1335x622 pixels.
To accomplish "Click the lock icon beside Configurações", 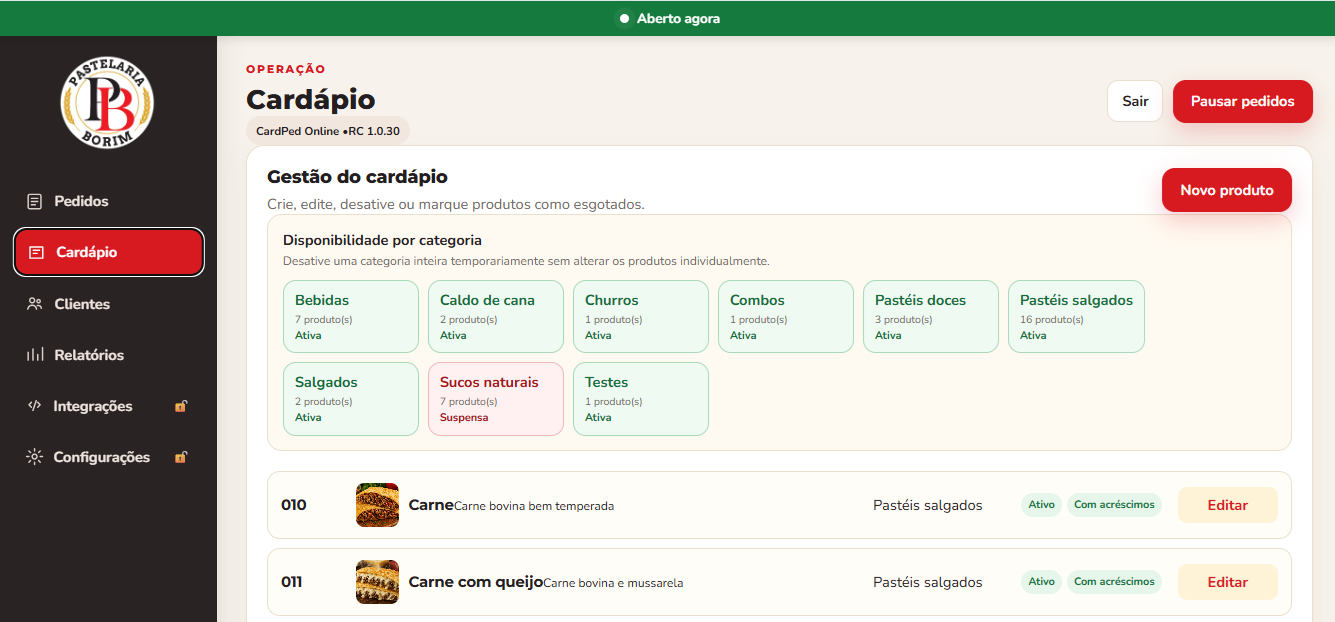I will (x=181, y=457).
